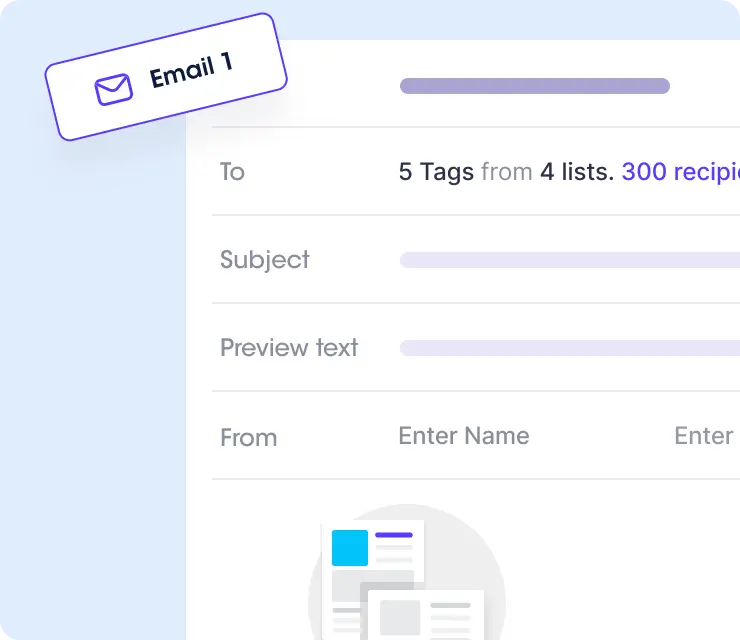Image resolution: width=740 pixels, height=640 pixels.
Task: Click the Preview text input bar
Action: 570,348
